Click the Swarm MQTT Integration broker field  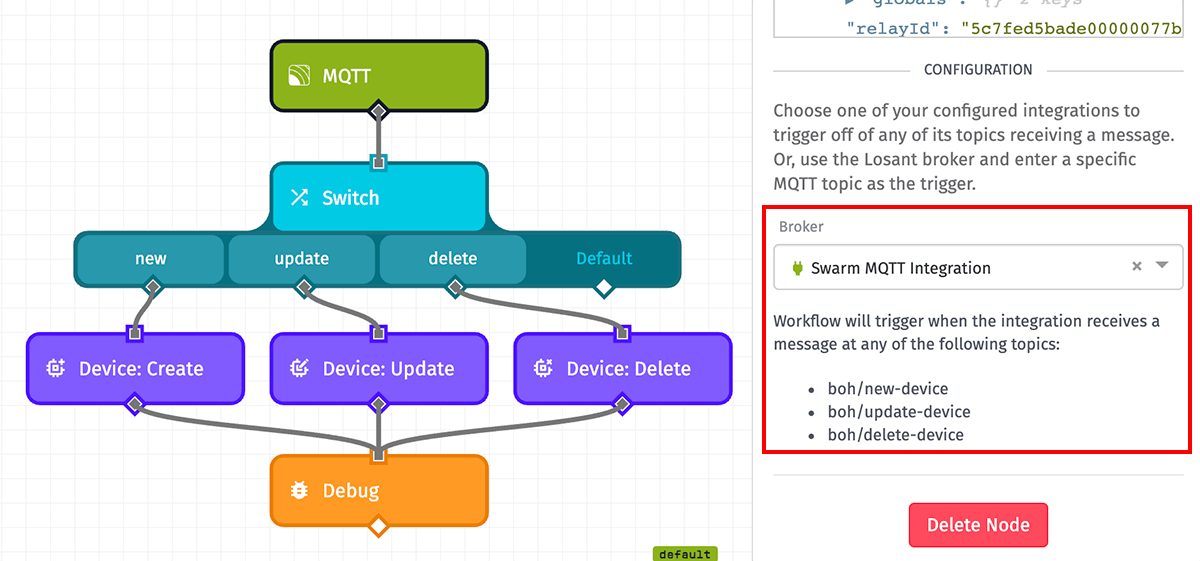[x=978, y=267]
